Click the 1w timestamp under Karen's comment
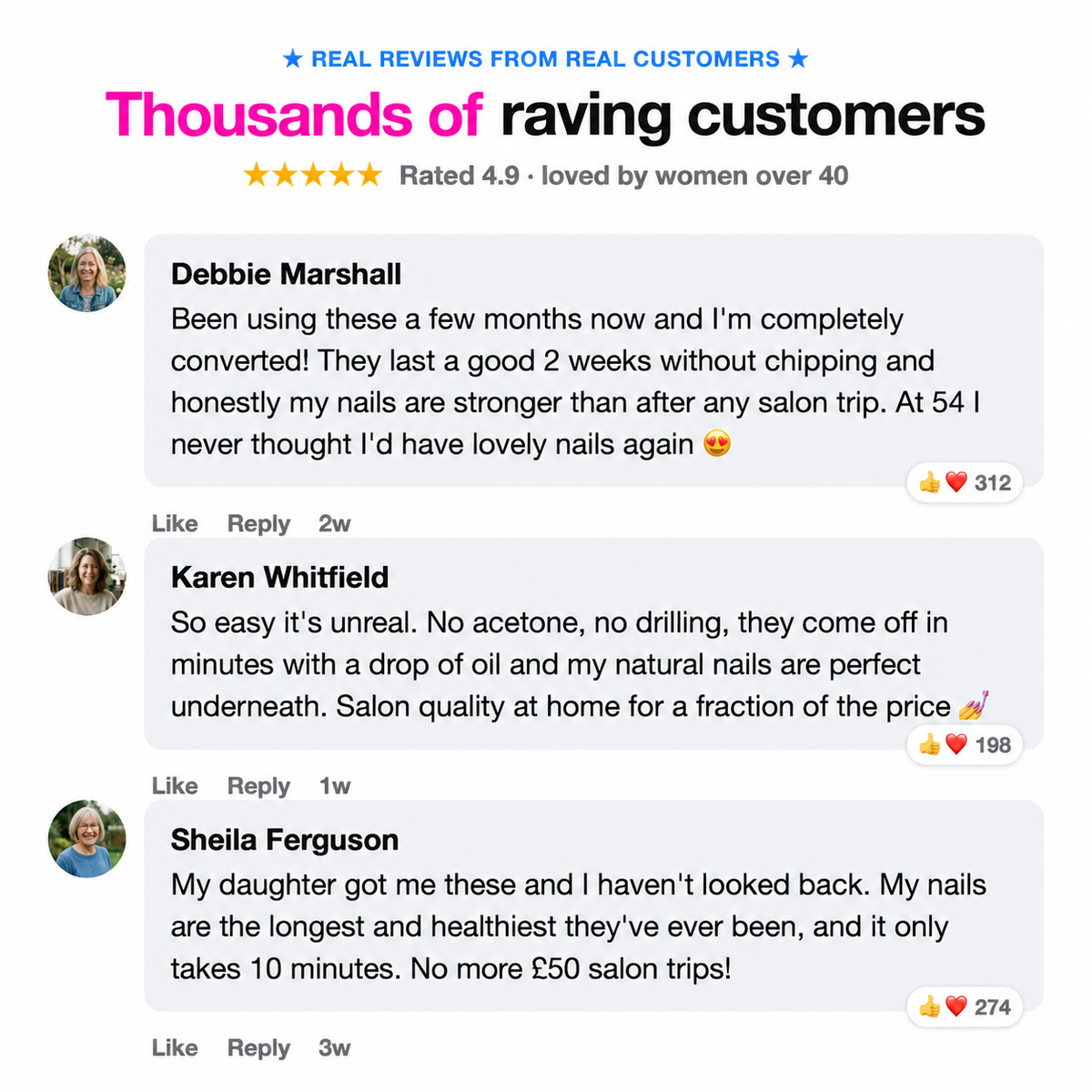This screenshot has height=1092, width=1092. pyautogui.click(x=334, y=785)
